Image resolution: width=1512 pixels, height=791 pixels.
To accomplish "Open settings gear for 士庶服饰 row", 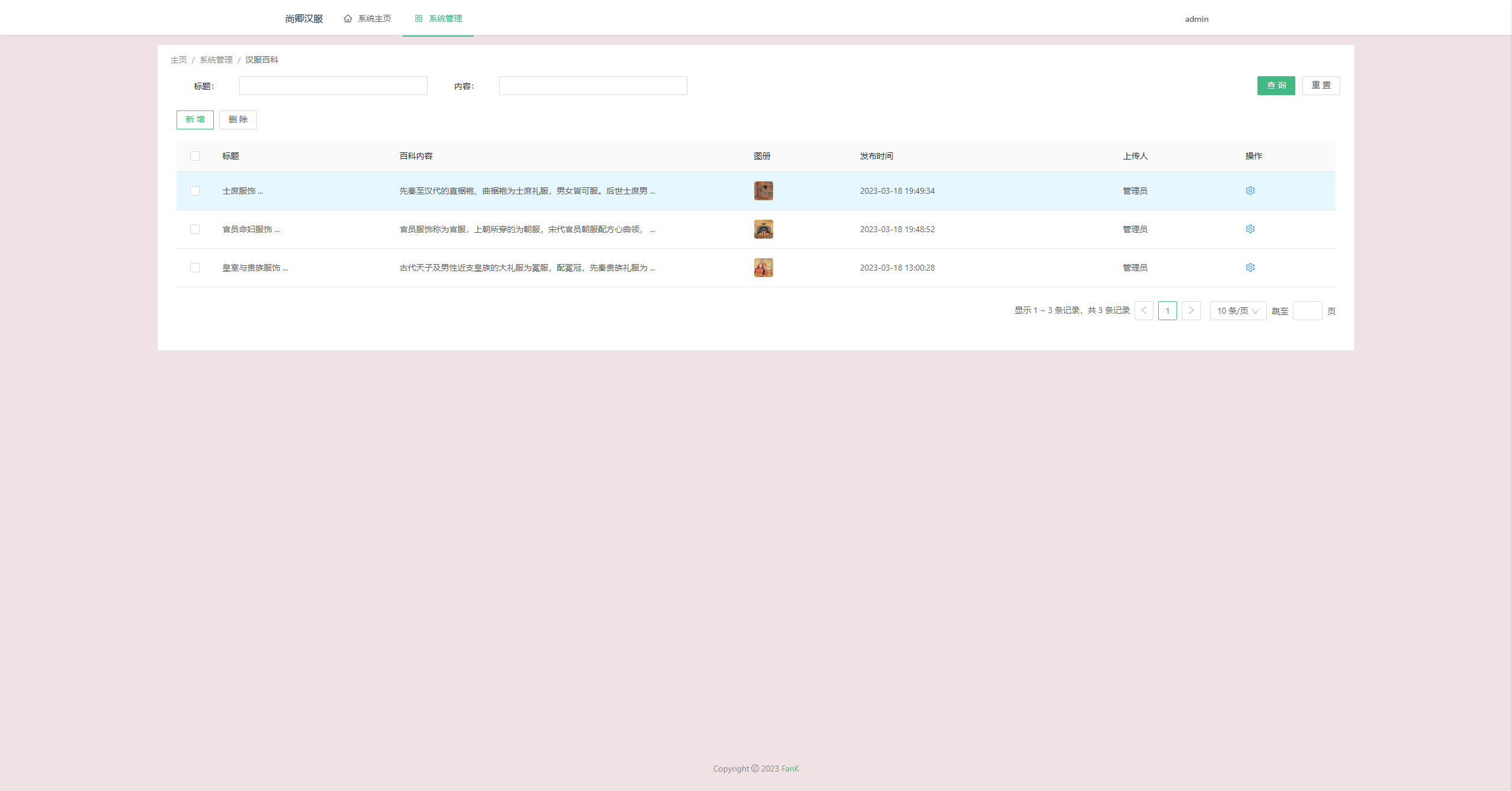I will (1250, 190).
